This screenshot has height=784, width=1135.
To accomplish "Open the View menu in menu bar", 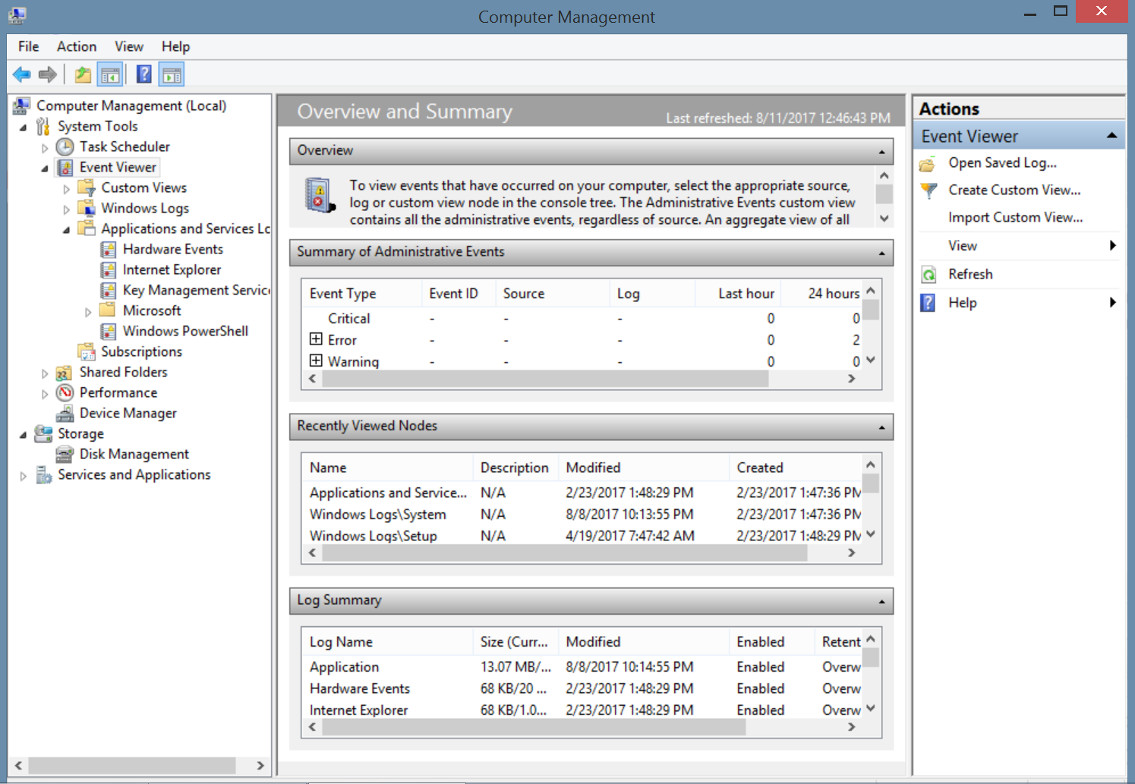I will 129,47.
